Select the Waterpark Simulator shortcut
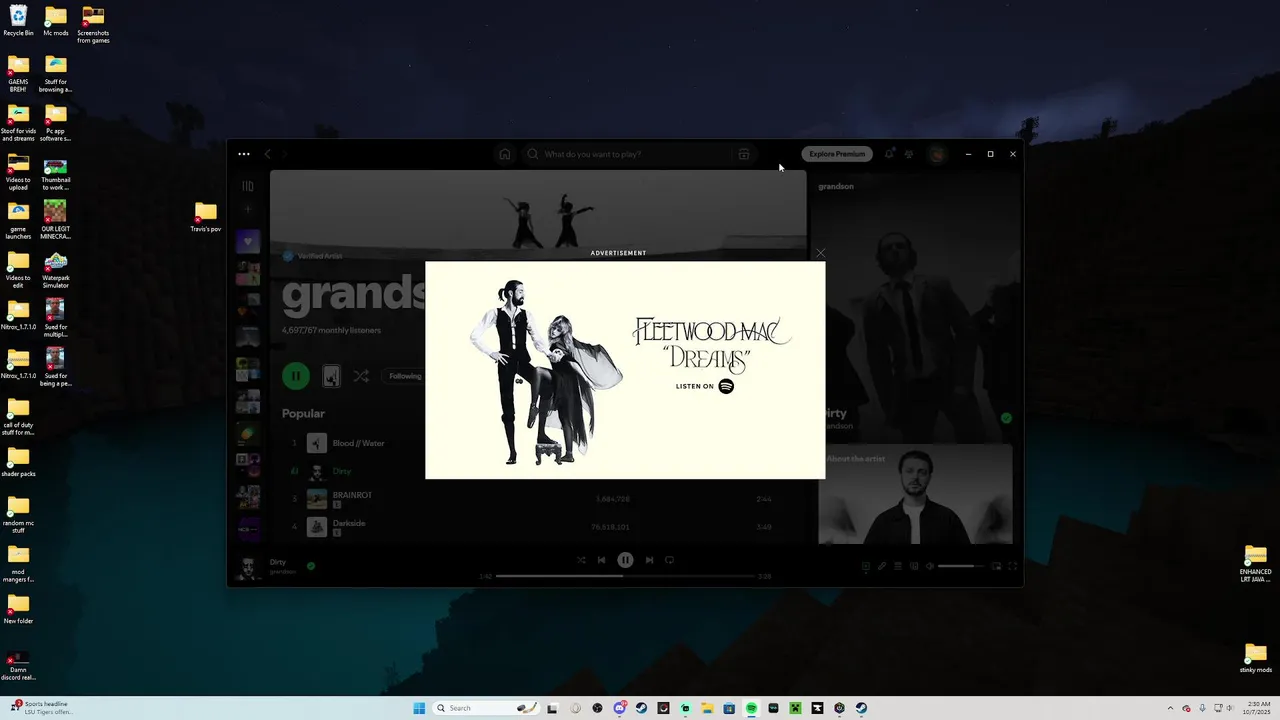Viewport: 1280px width, 720px height. (56, 271)
